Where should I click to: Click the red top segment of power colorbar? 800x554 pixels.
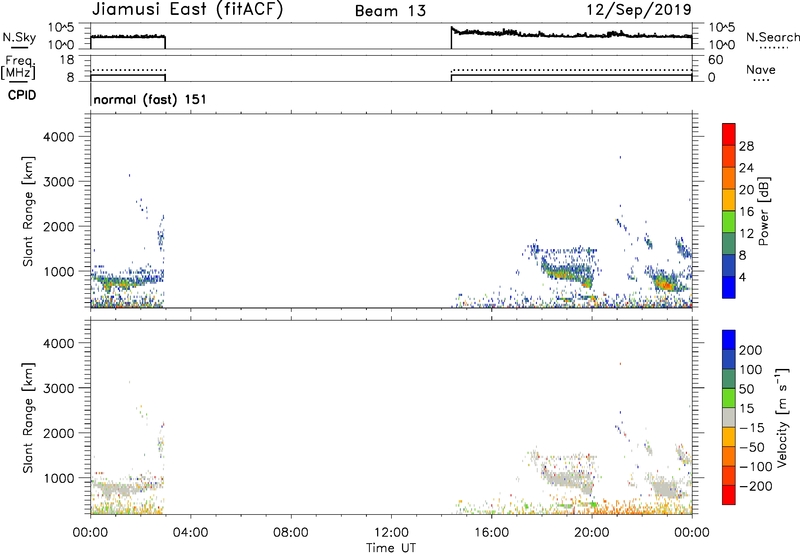(x=729, y=134)
